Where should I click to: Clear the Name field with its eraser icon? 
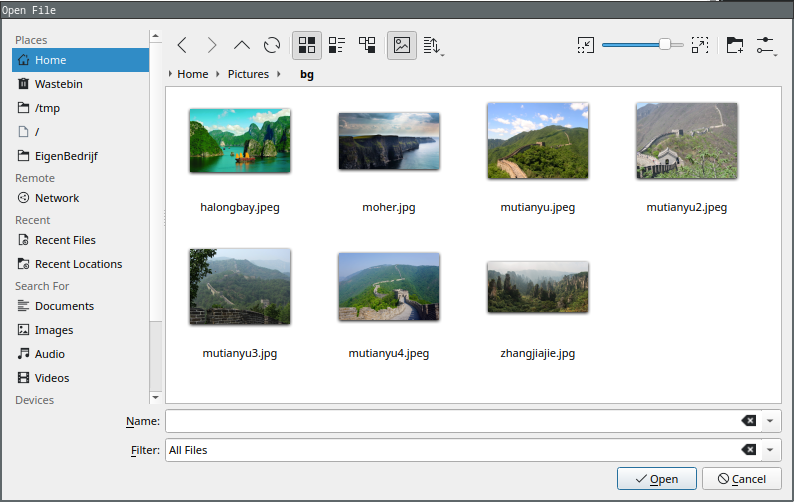pos(748,420)
